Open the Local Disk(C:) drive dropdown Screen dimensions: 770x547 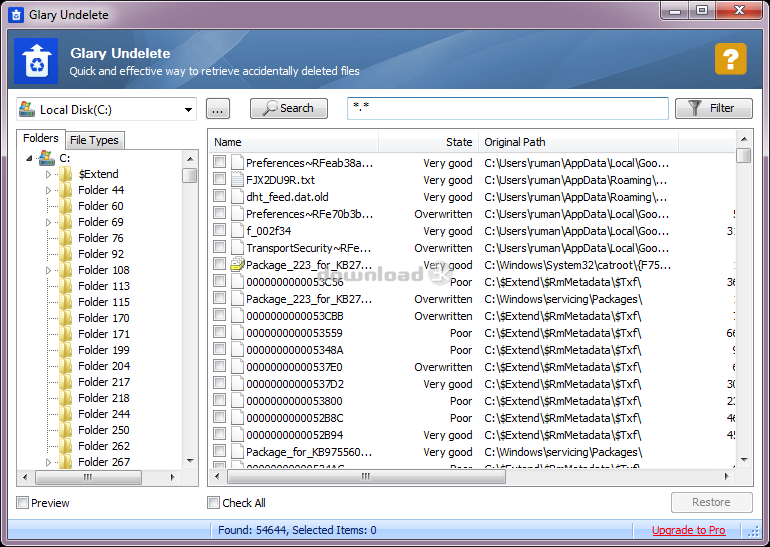click(x=188, y=109)
